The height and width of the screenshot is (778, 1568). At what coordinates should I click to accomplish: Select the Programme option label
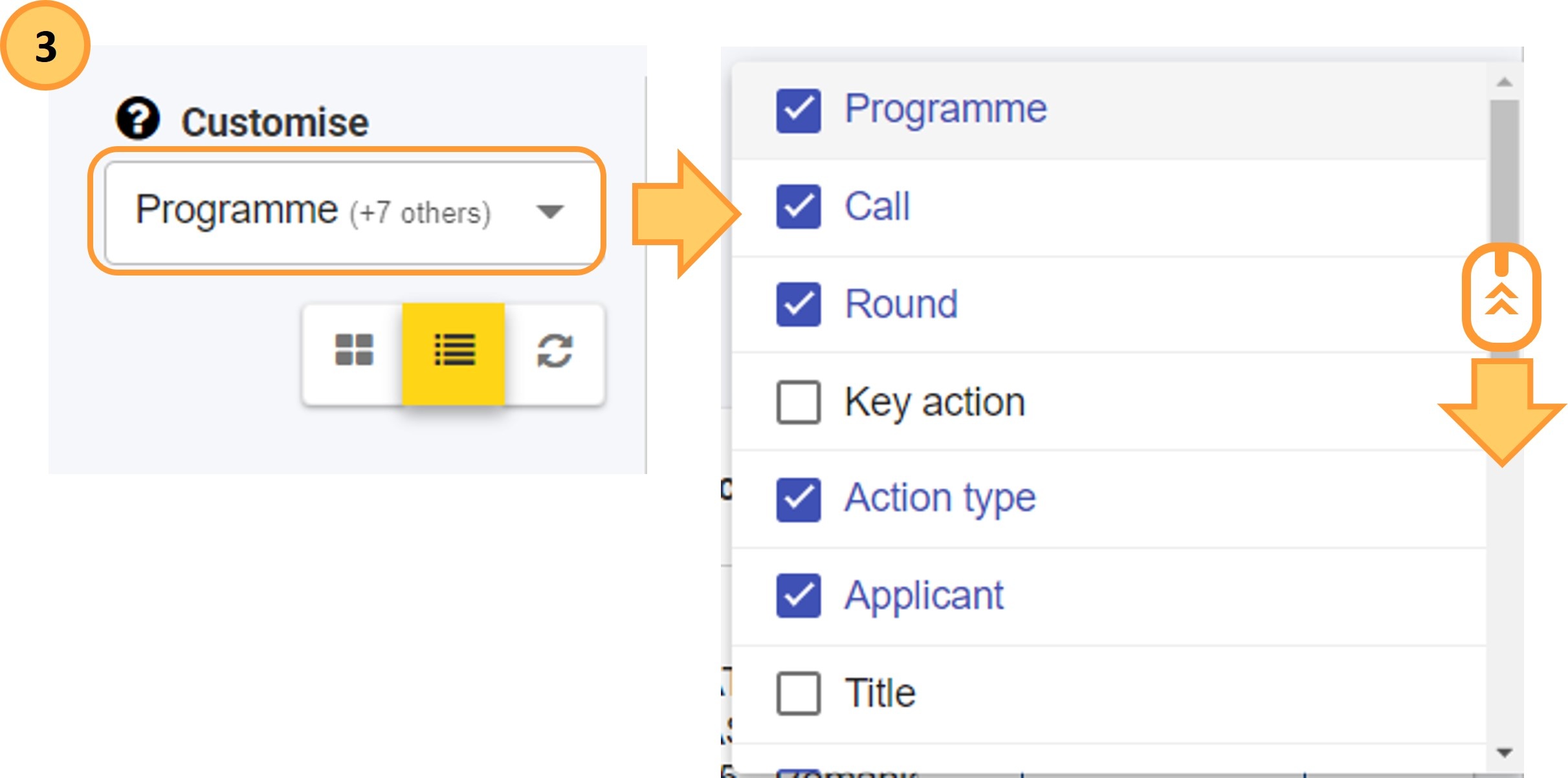(945, 109)
